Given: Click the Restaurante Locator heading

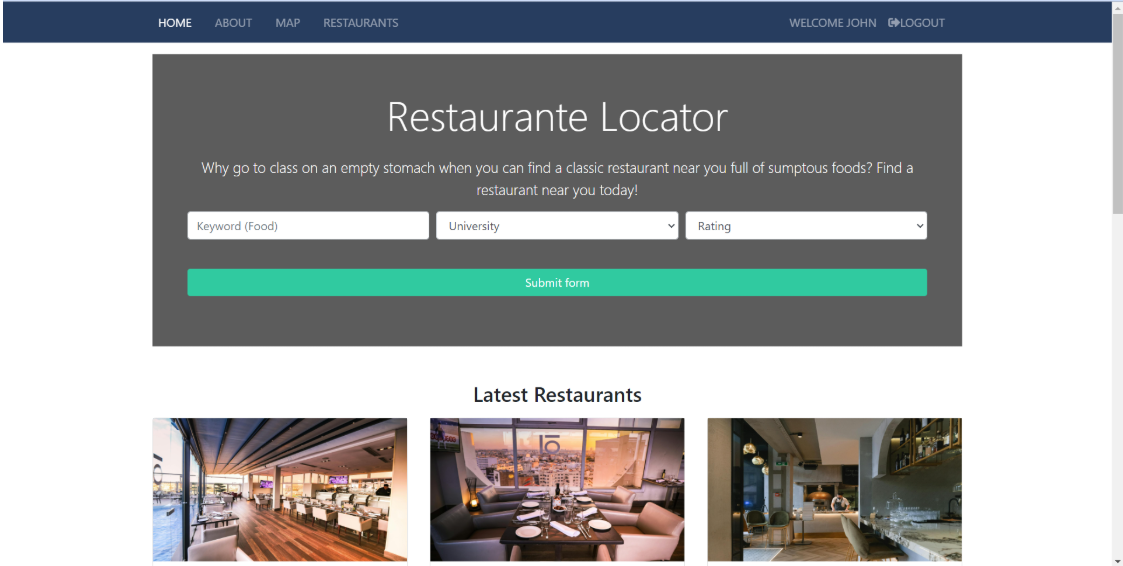Looking at the screenshot, I should click(557, 117).
